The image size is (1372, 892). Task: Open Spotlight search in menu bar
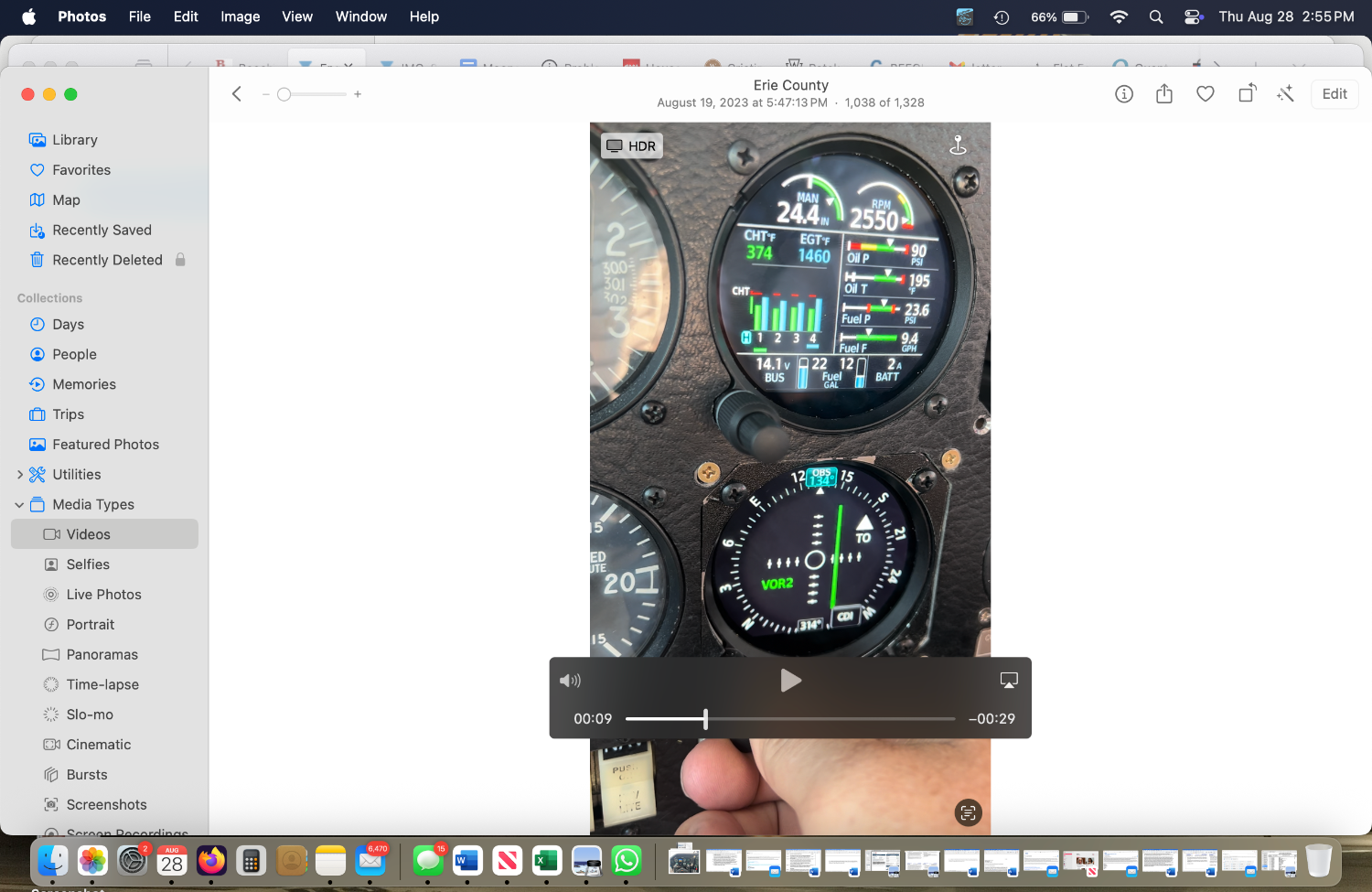(1156, 16)
